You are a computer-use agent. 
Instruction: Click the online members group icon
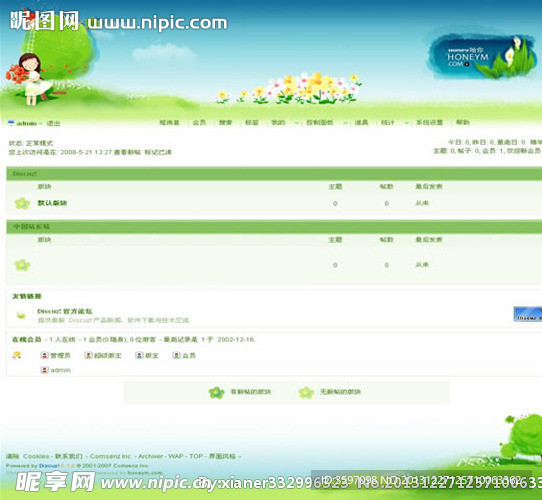(x=17, y=355)
